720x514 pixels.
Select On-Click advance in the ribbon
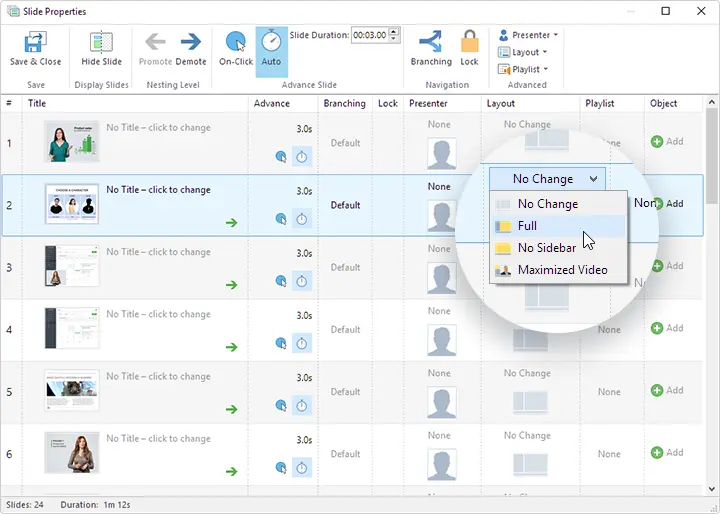236,49
